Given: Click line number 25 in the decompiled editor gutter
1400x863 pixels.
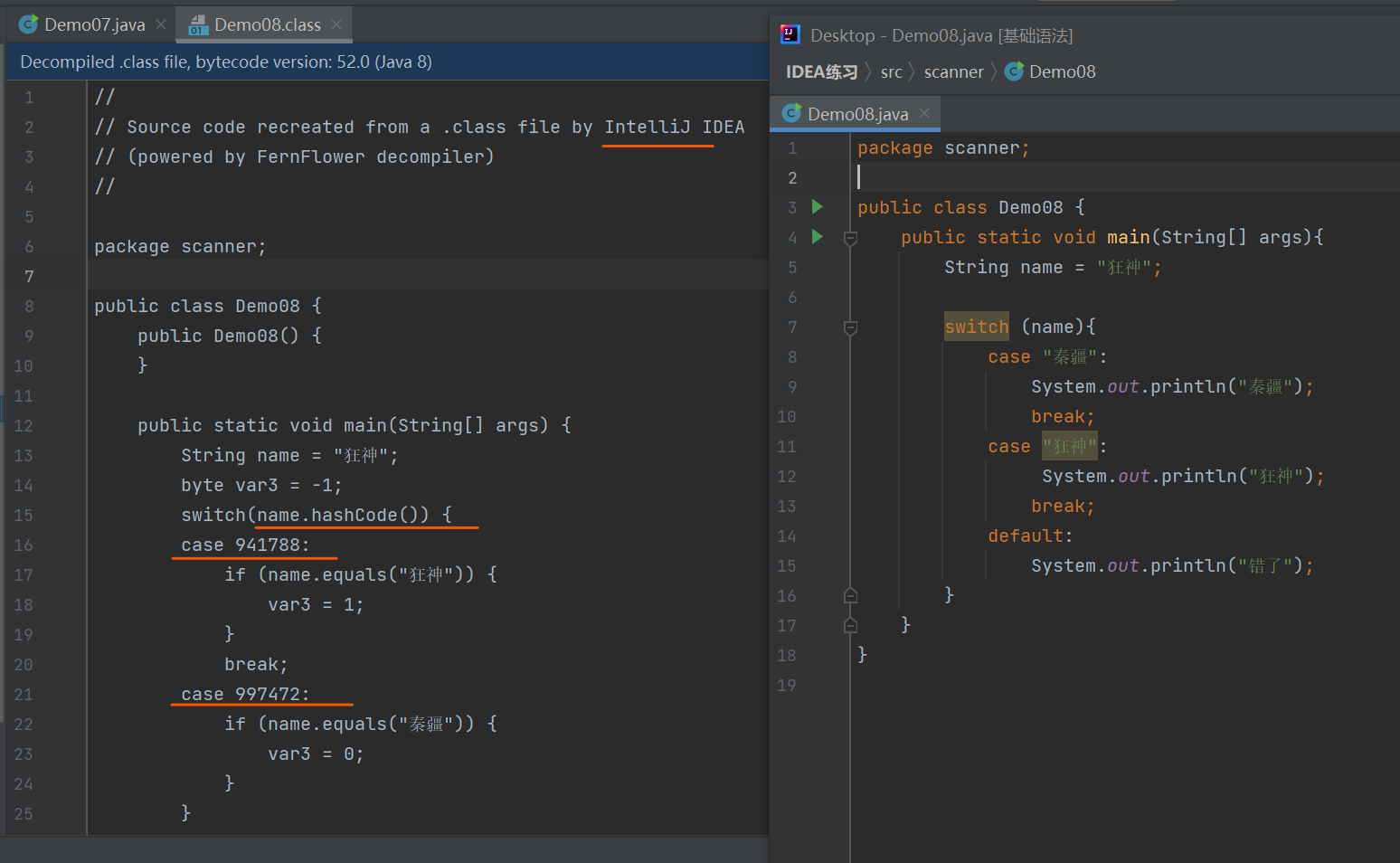Looking at the screenshot, I should coord(24,813).
